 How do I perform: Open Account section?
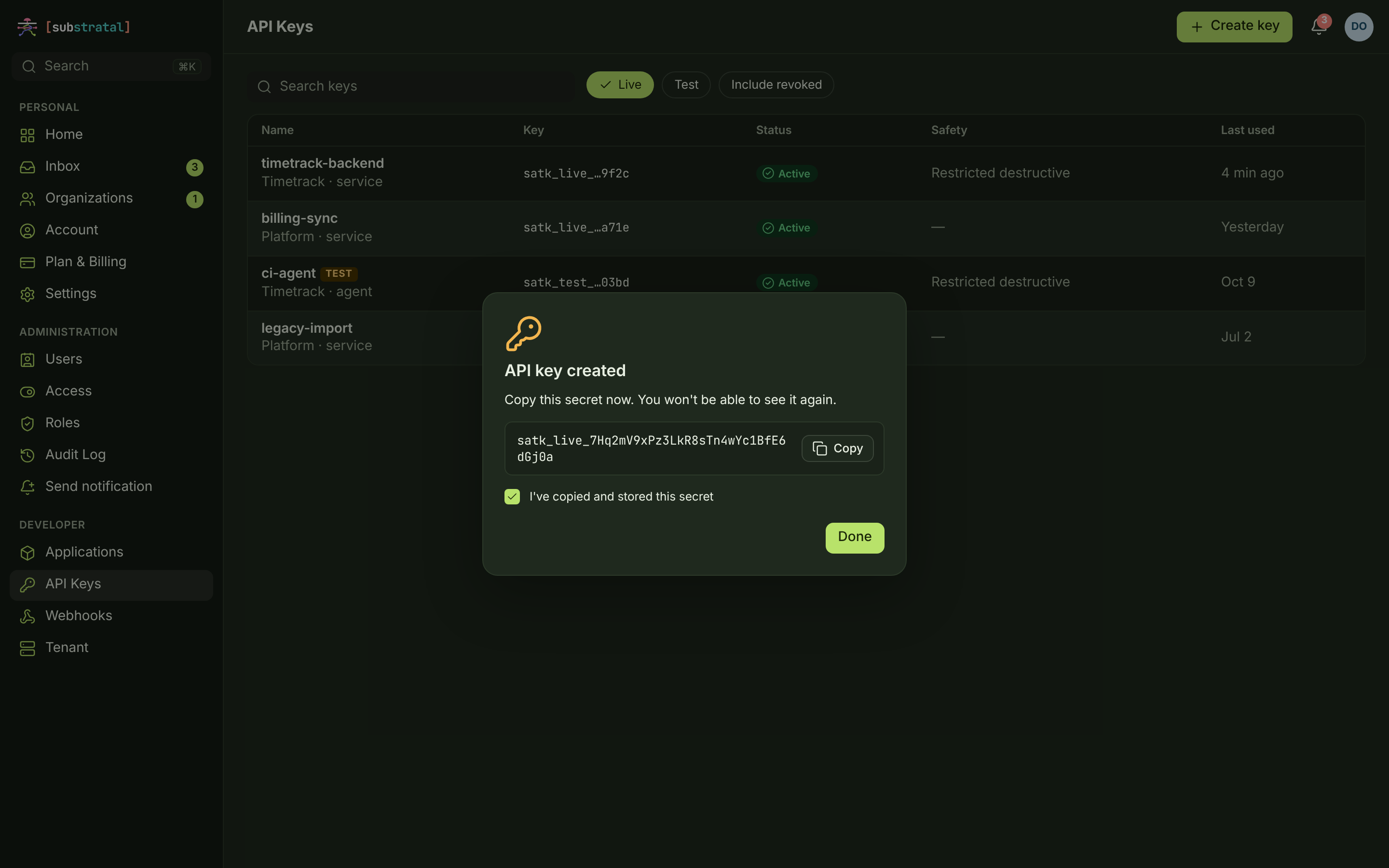pos(111,230)
